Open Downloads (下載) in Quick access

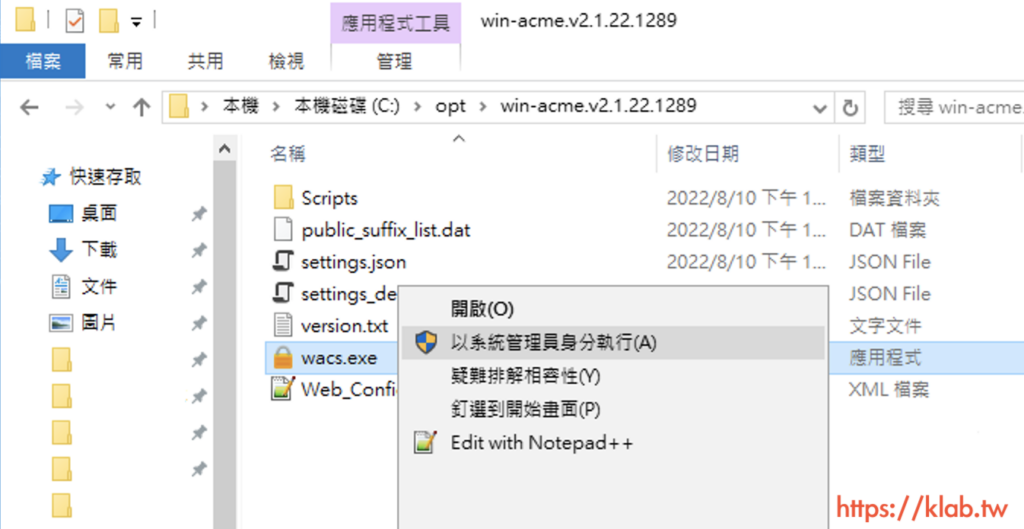point(99,249)
